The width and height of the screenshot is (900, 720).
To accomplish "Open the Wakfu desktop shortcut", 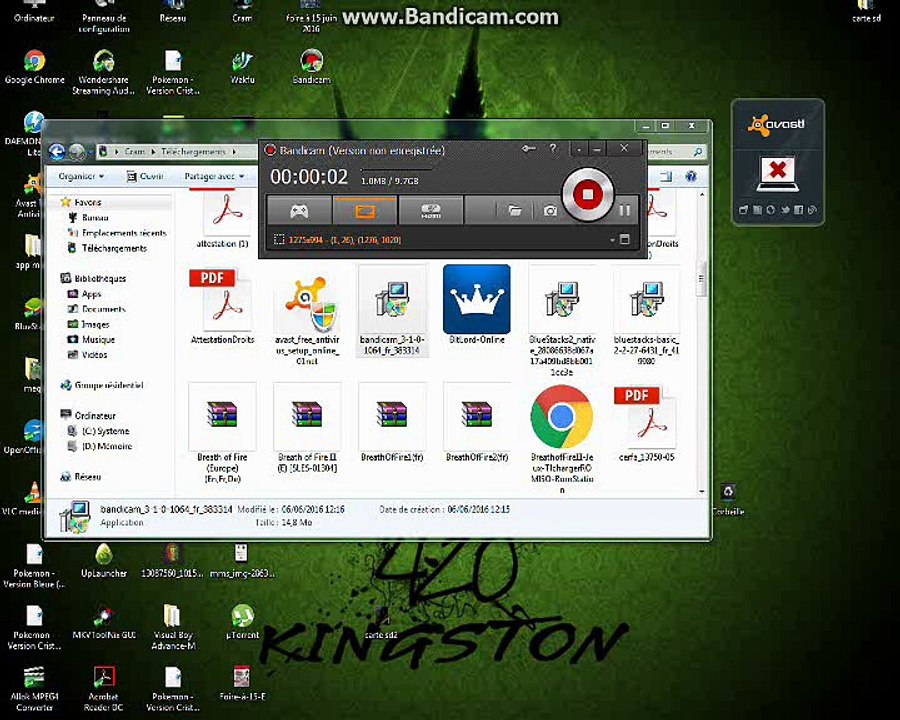I will 242,68.
